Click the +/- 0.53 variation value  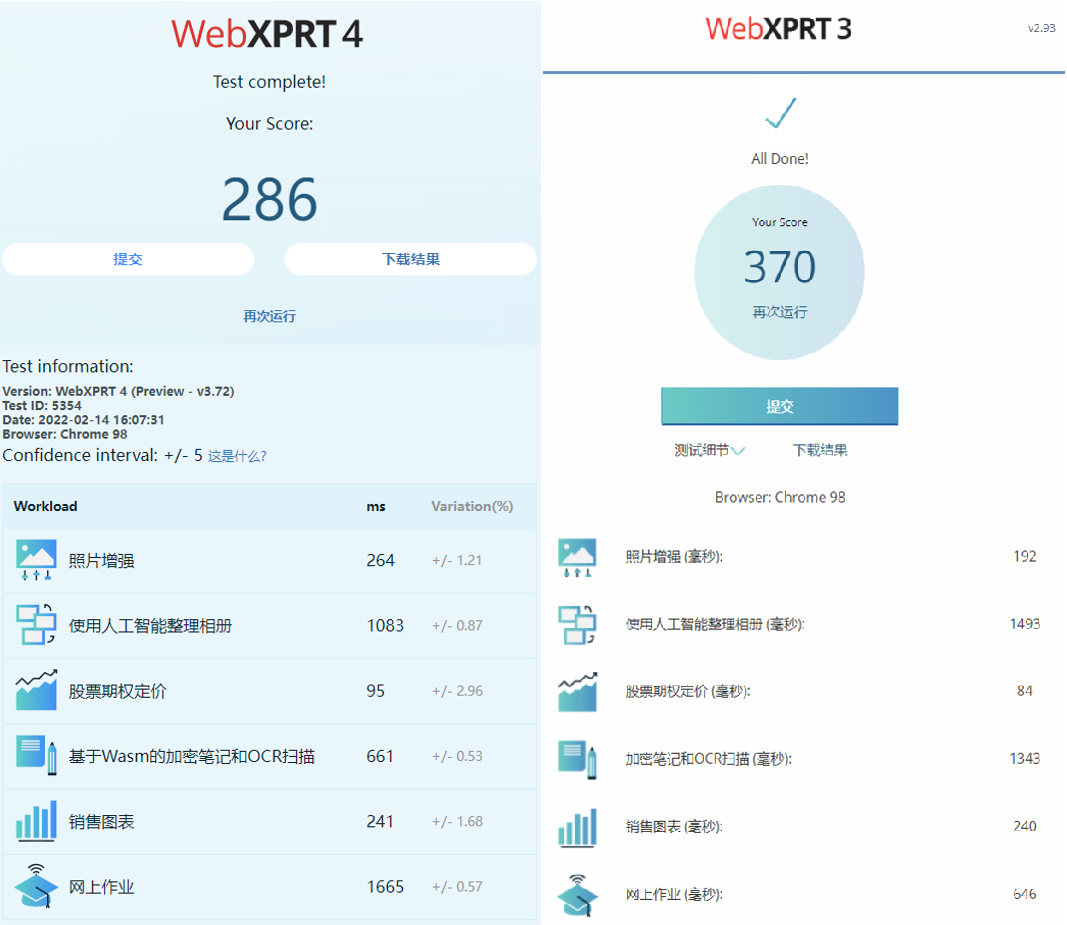click(x=457, y=756)
